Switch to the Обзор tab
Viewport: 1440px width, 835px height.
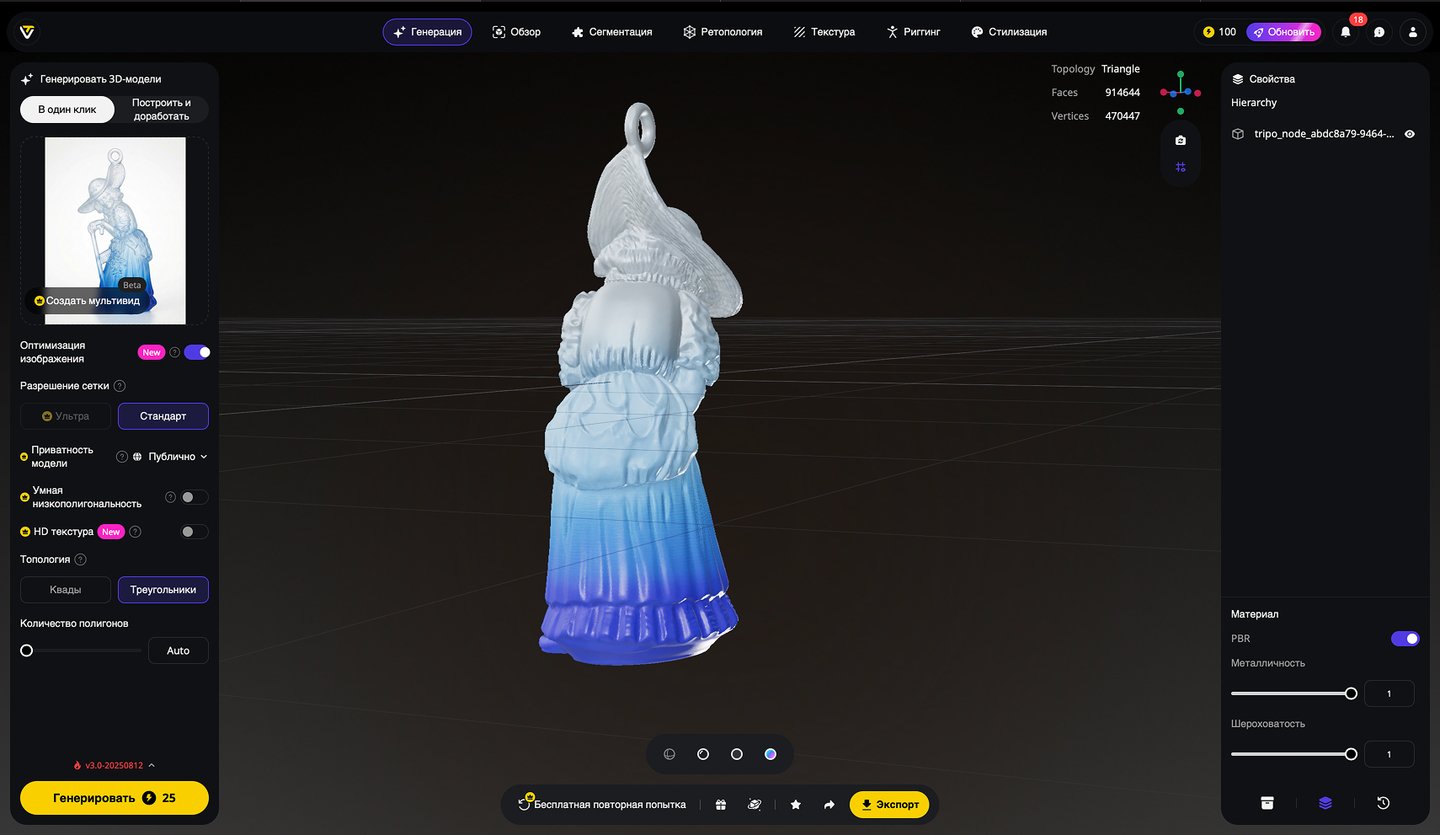[517, 32]
